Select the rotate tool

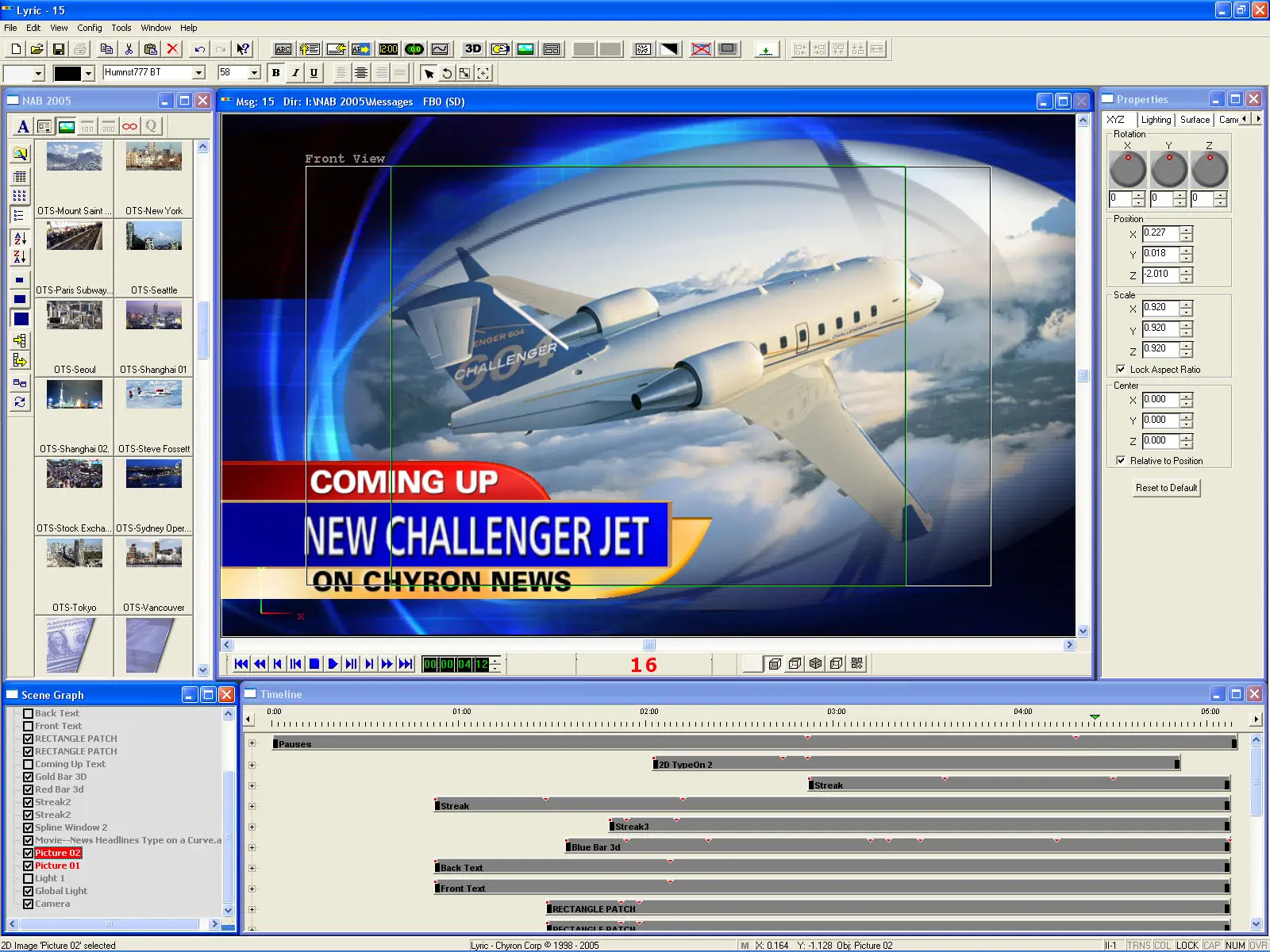click(x=447, y=73)
